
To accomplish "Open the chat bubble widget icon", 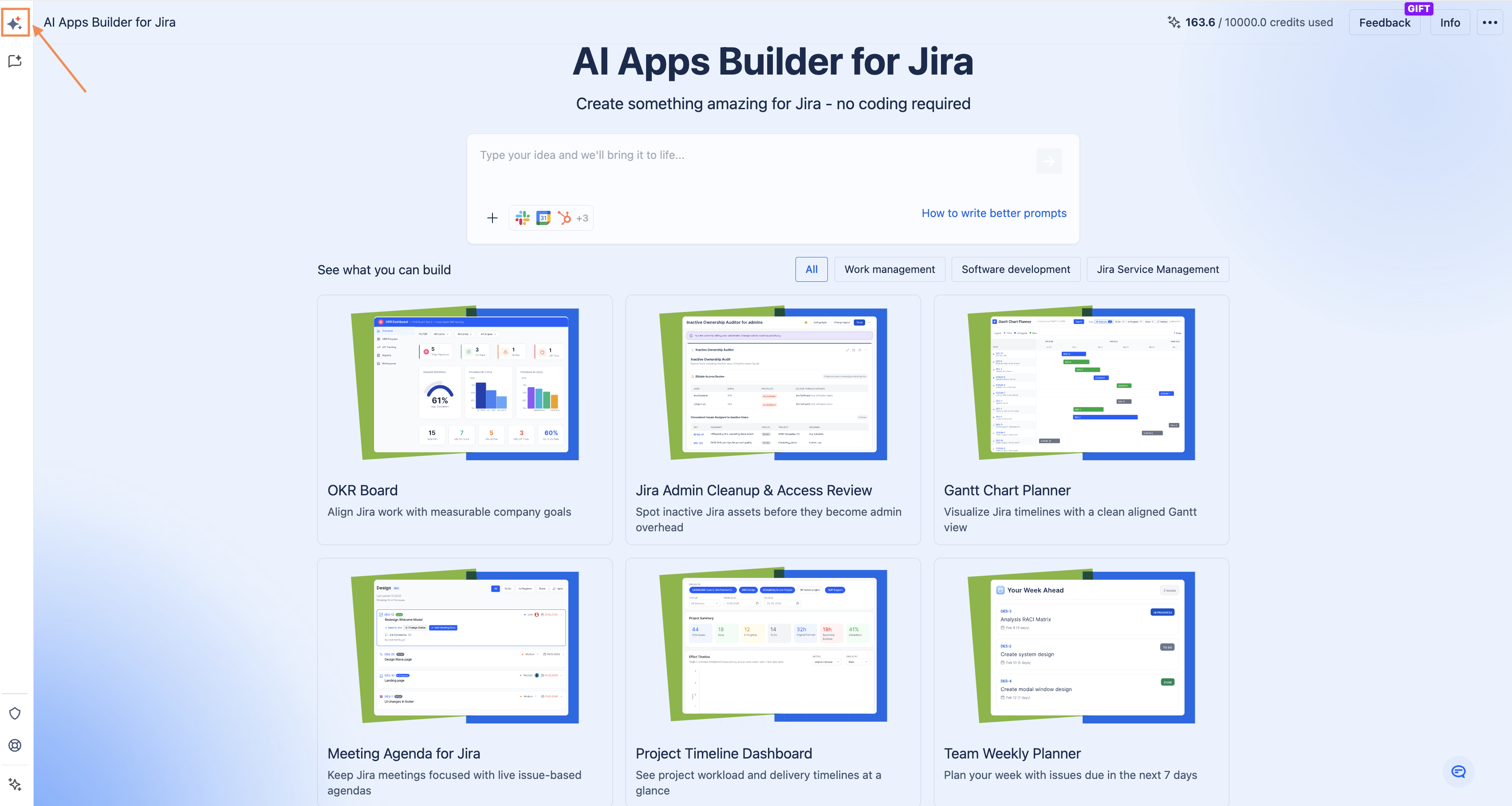I will coord(1458,771).
